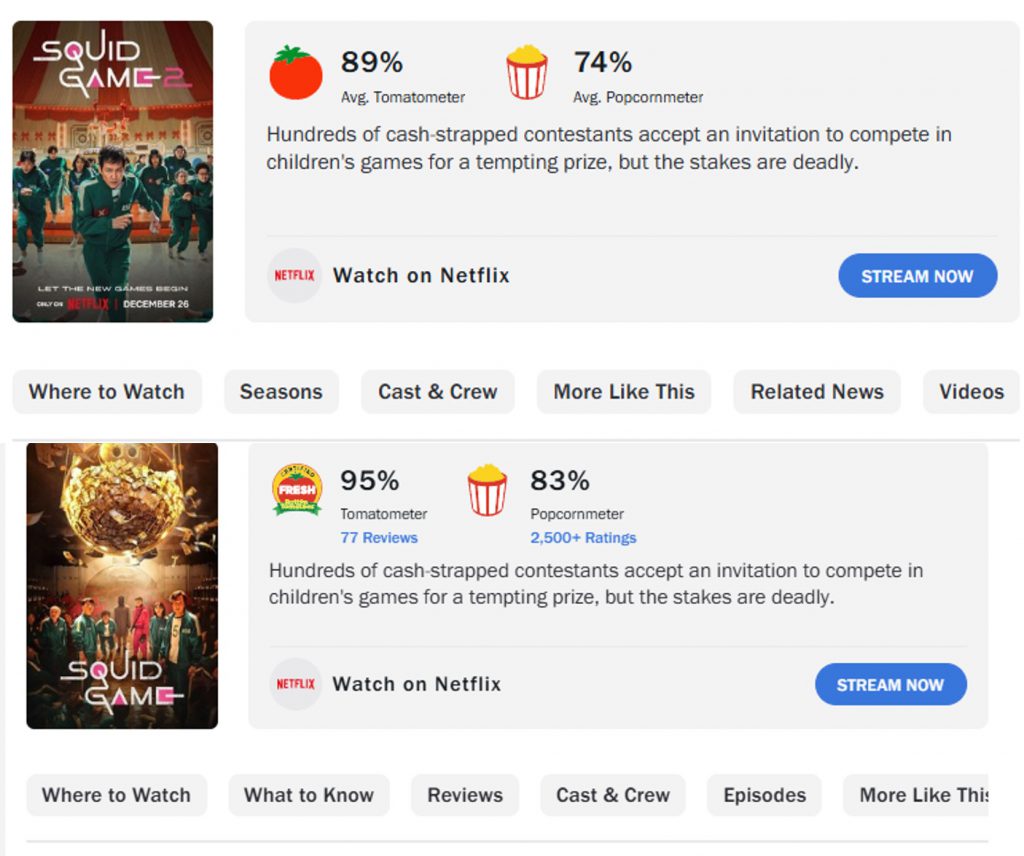The height and width of the screenshot is (856, 1024).
Task: Open the 77 Reviews link
Action: (x=379, y=538)
